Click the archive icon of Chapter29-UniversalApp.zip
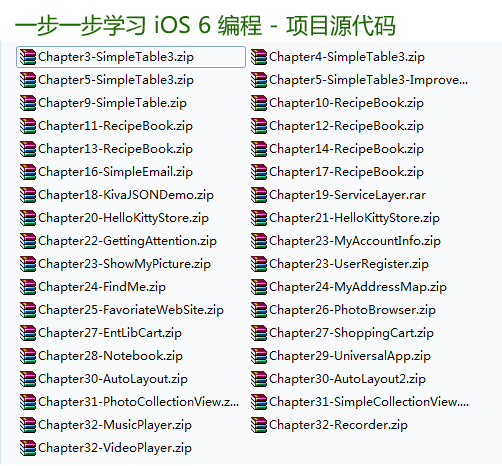The width and height of the screenshot is (502, 466). pyautogui.click(x=259, y=356)
